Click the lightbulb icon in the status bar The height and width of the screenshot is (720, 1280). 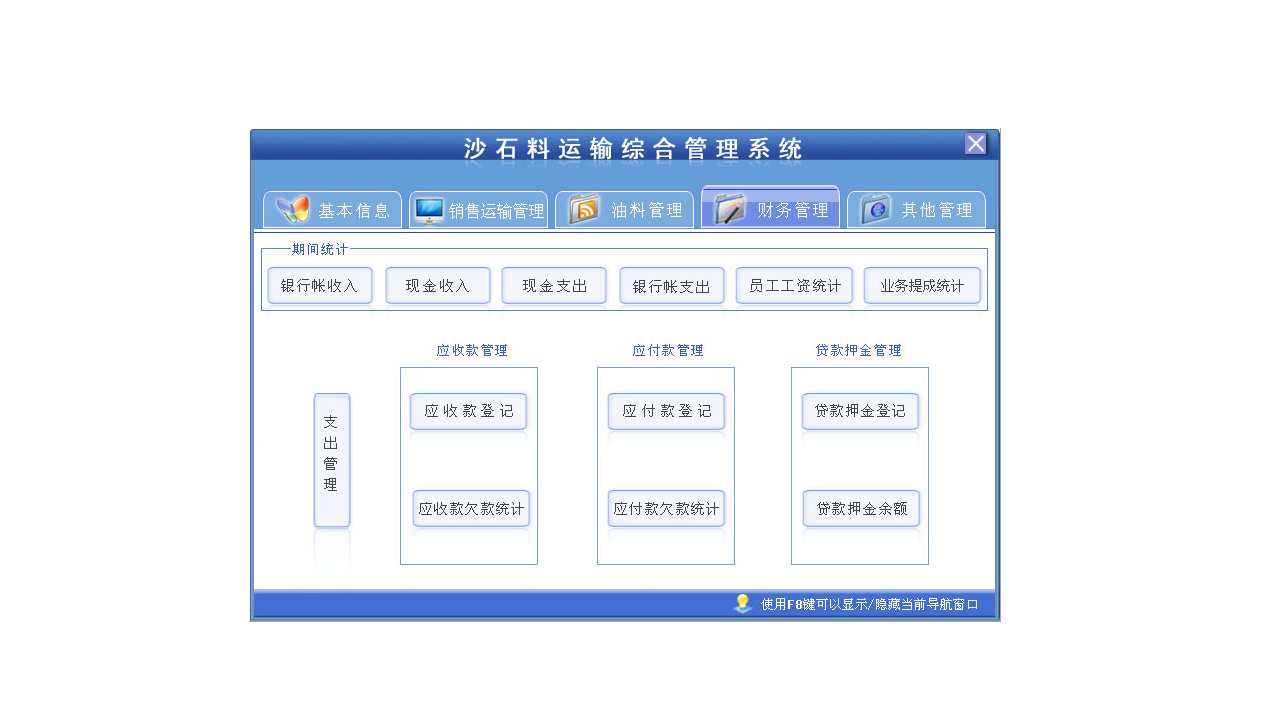pos(741,604)
